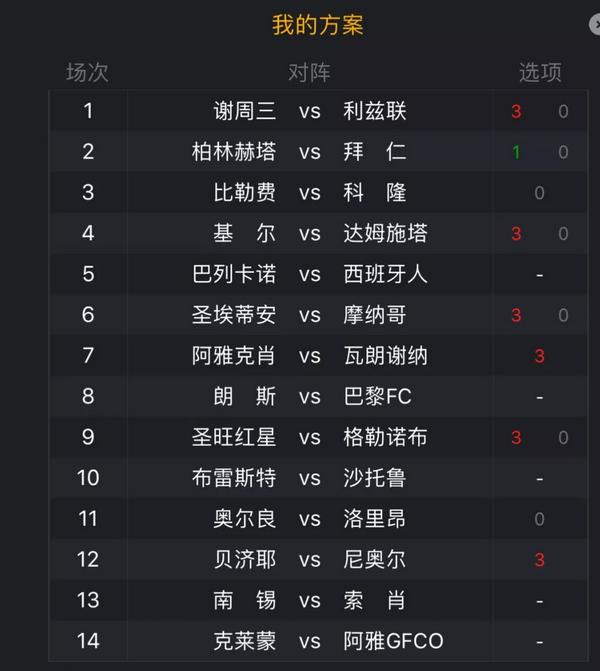Choose option 0 for match 4 基尔
Viewport: 600px width, 671px height.
click(x=563, y=234)
